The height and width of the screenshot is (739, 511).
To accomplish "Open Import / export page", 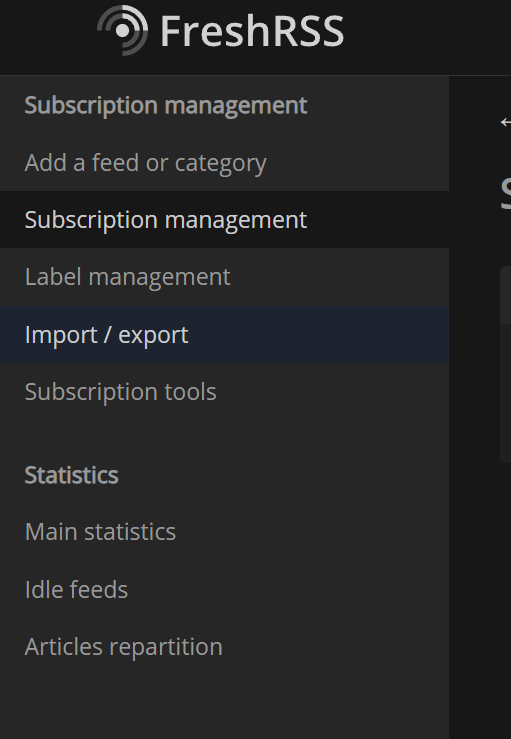I will click(x=224, y=335).
